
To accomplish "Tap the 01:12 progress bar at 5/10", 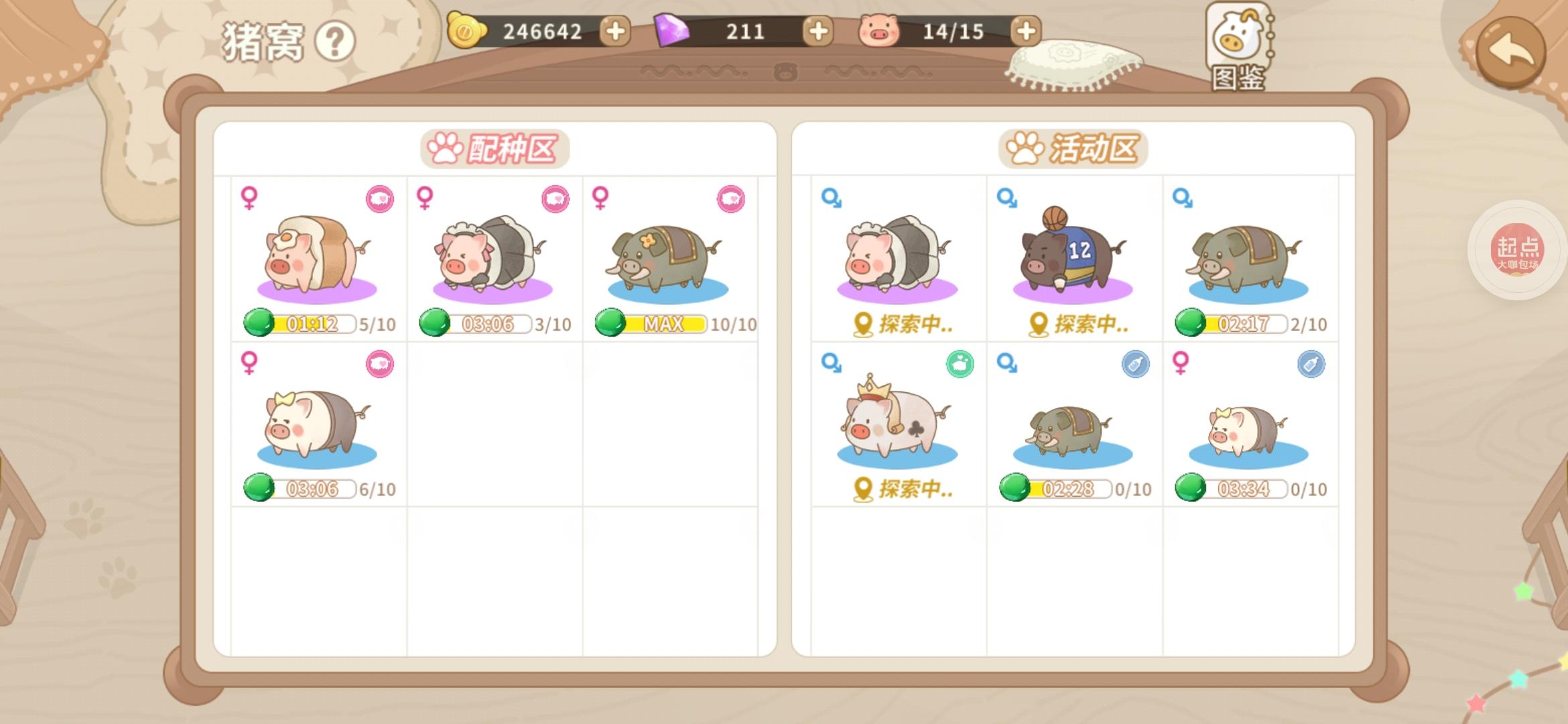I will pos(300,324).
